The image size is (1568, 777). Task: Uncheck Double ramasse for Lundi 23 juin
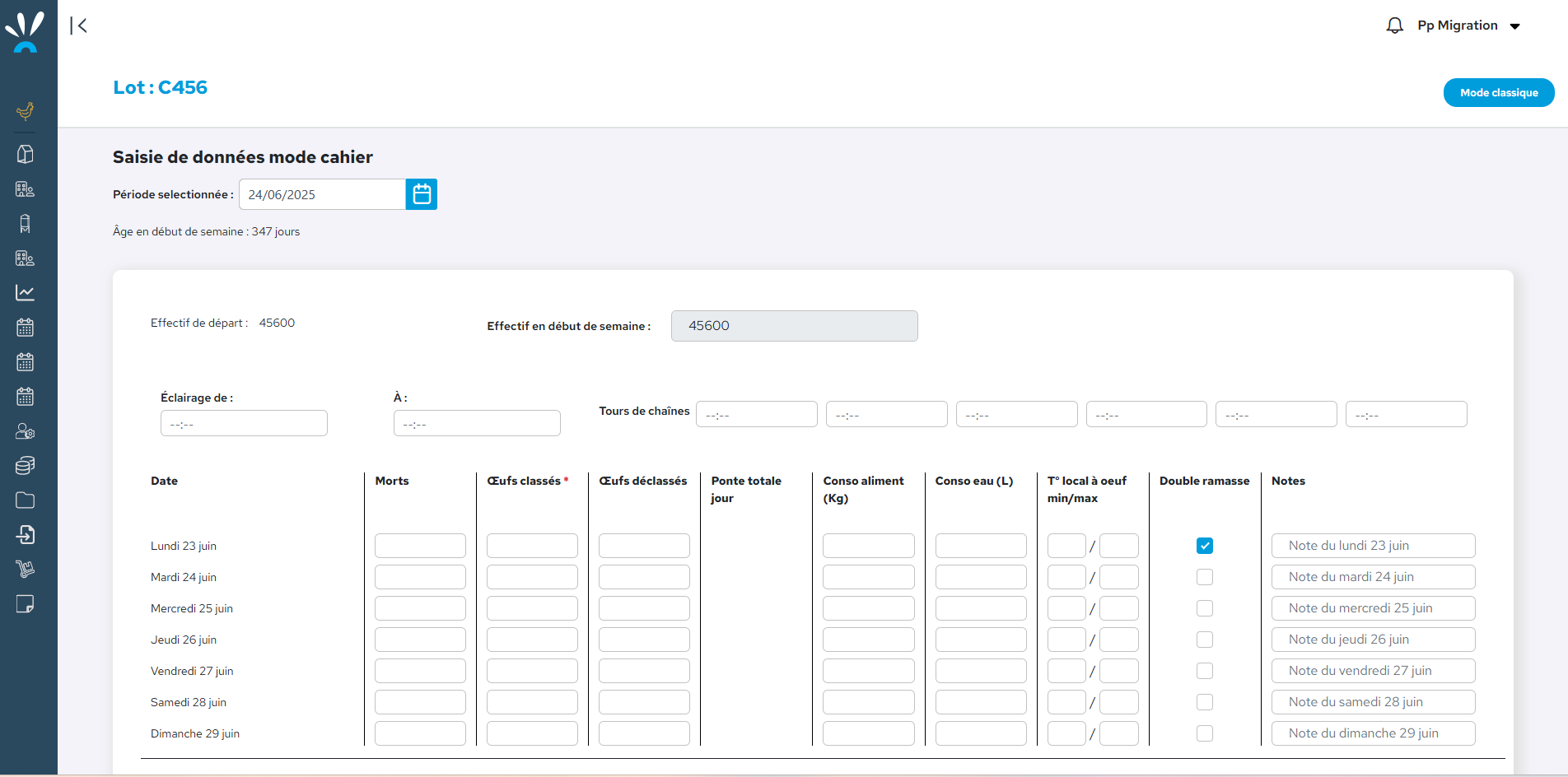pyautogui.click(x=1204, y=546)
